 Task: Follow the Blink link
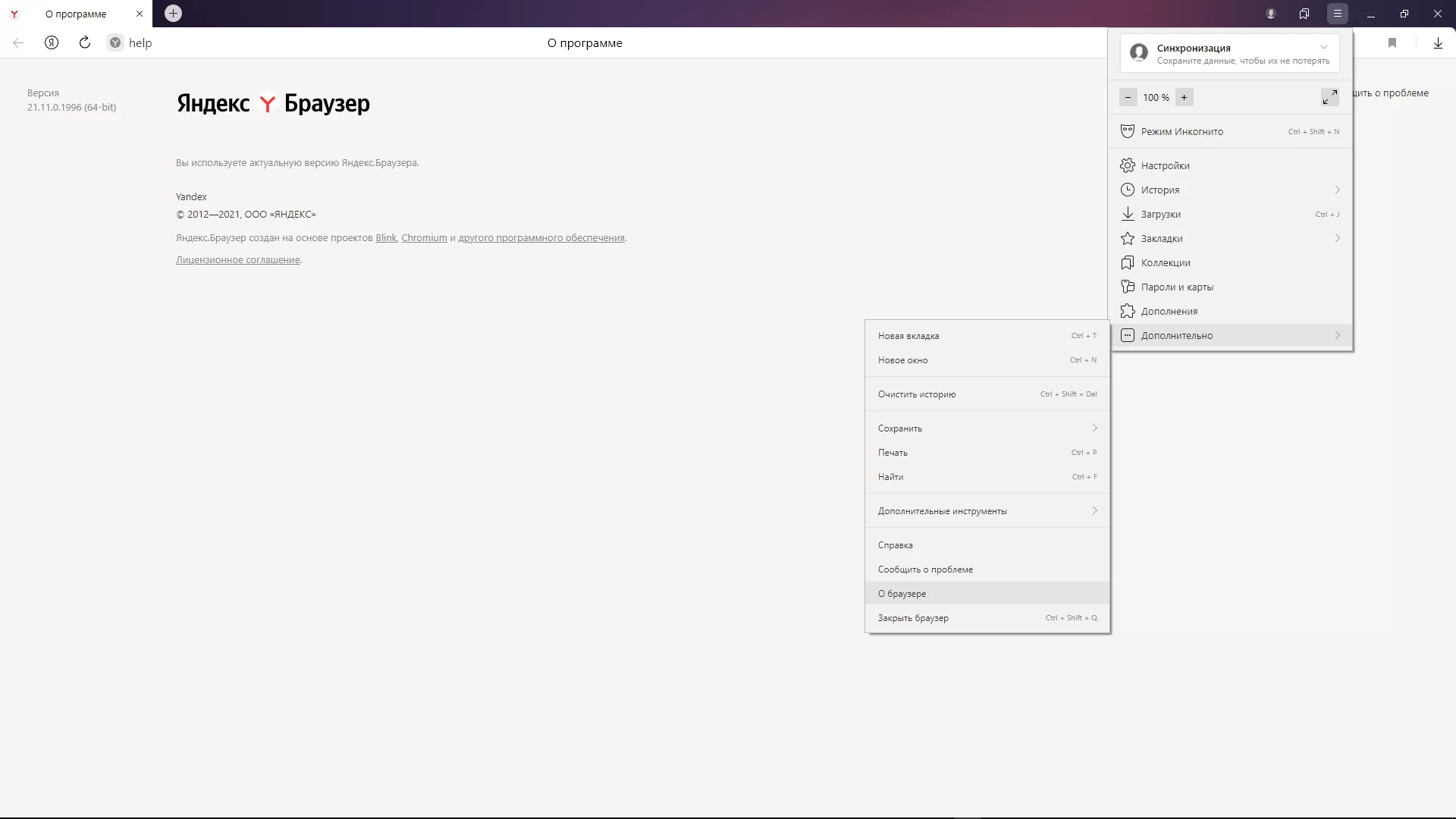click(x=386, y=238)
